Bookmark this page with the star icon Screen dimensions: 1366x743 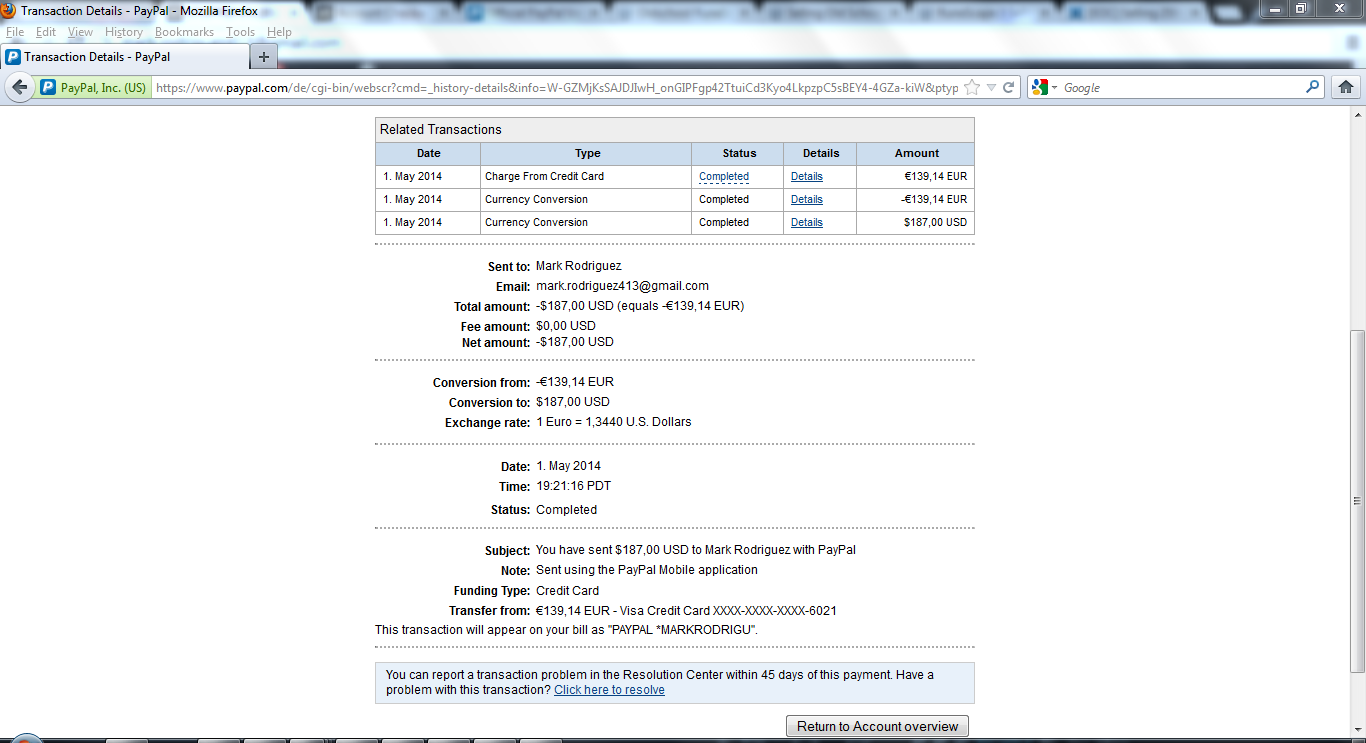pyautogui.click(x=972, y=88)
